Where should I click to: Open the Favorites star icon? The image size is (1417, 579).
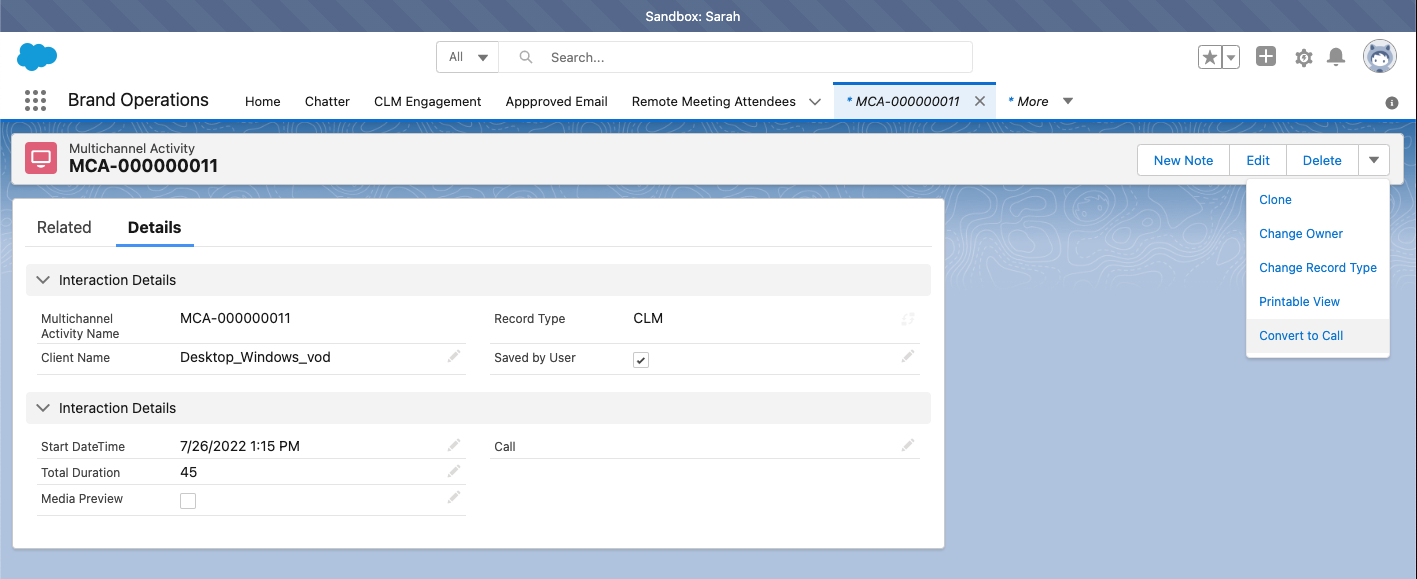pyautogui.click(x=1210, y=58)
